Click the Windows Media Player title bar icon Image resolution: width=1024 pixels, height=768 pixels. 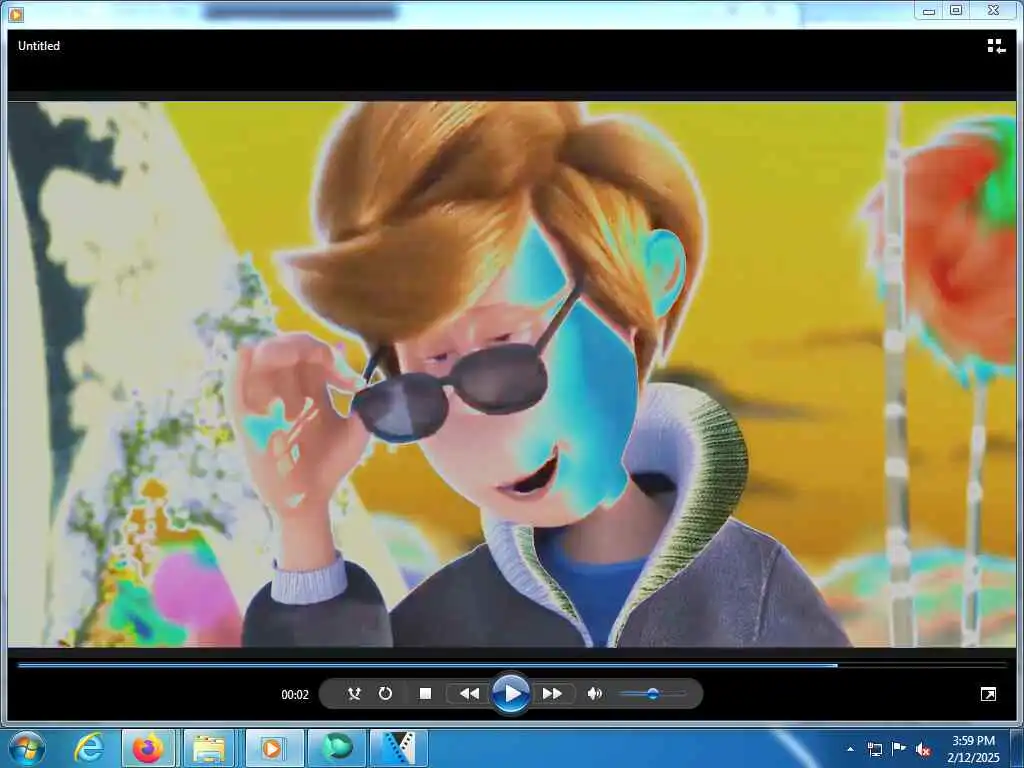[x=16, y=14]
